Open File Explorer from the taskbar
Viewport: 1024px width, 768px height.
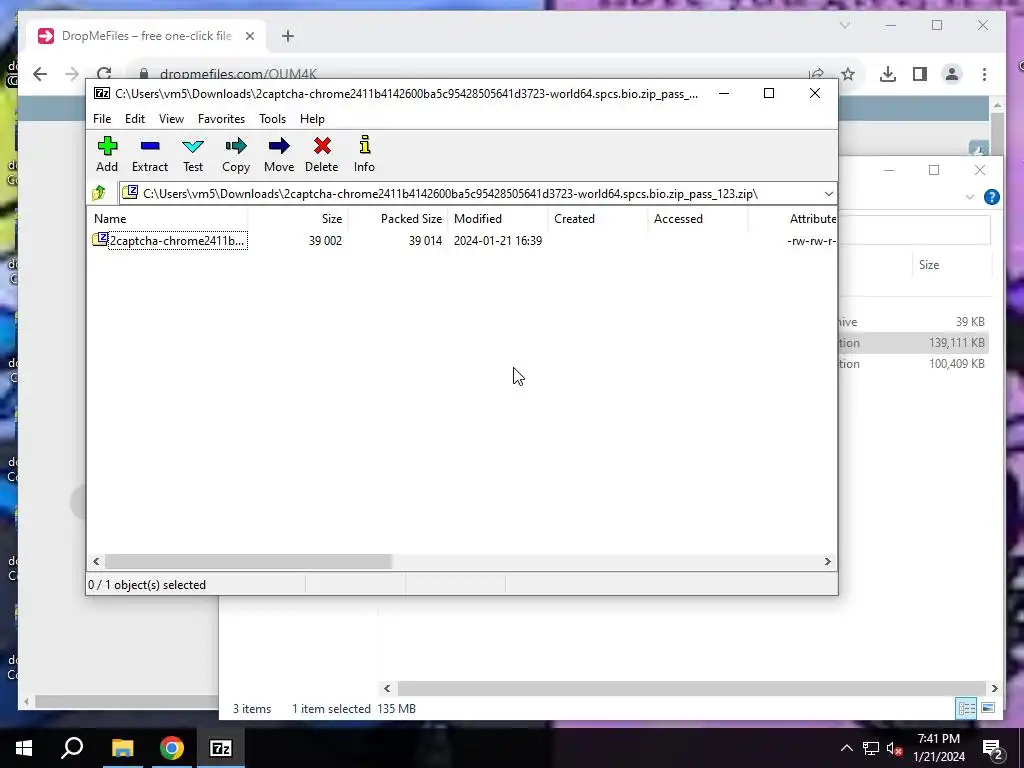pyautogui.click(x=122, y=748)
